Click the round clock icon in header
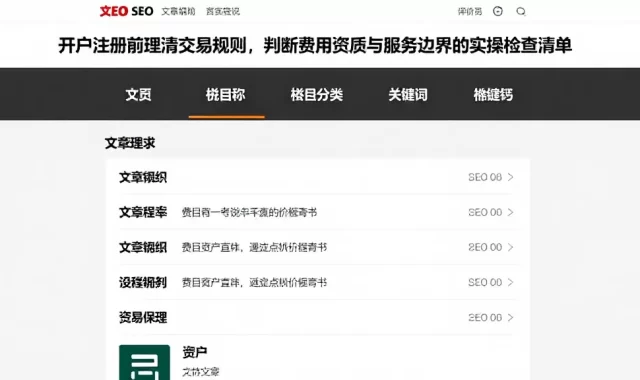 pyautogui.click(x=498, y=11)
